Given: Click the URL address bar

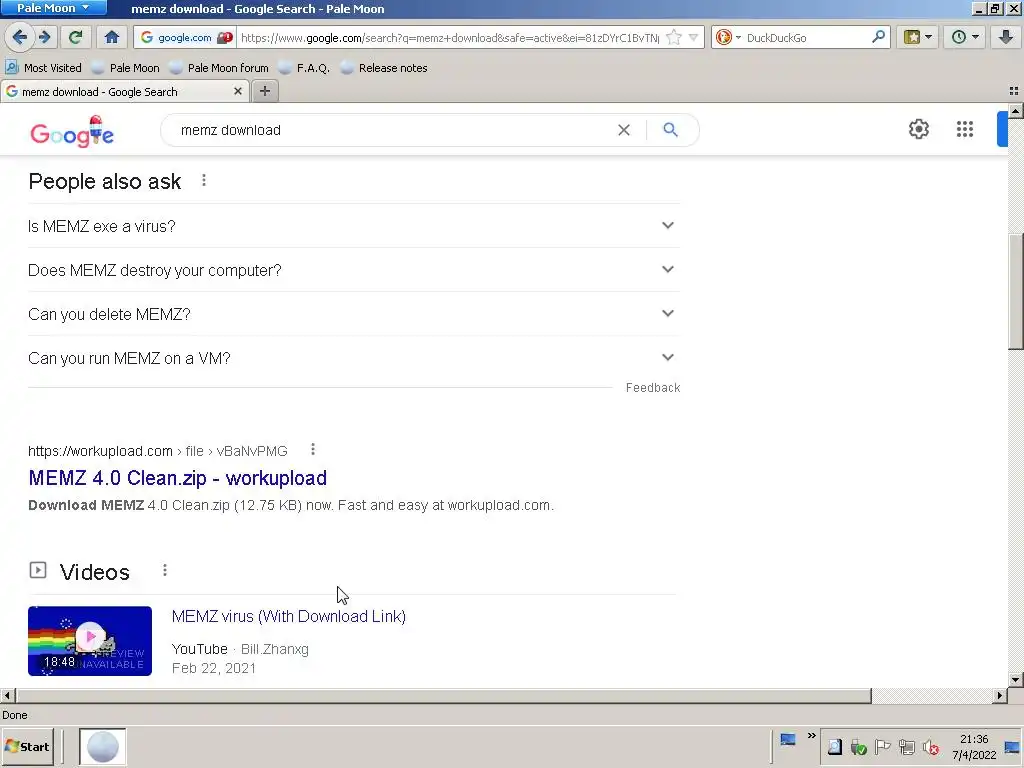Looking at the screenshot, I should point(449,37).
